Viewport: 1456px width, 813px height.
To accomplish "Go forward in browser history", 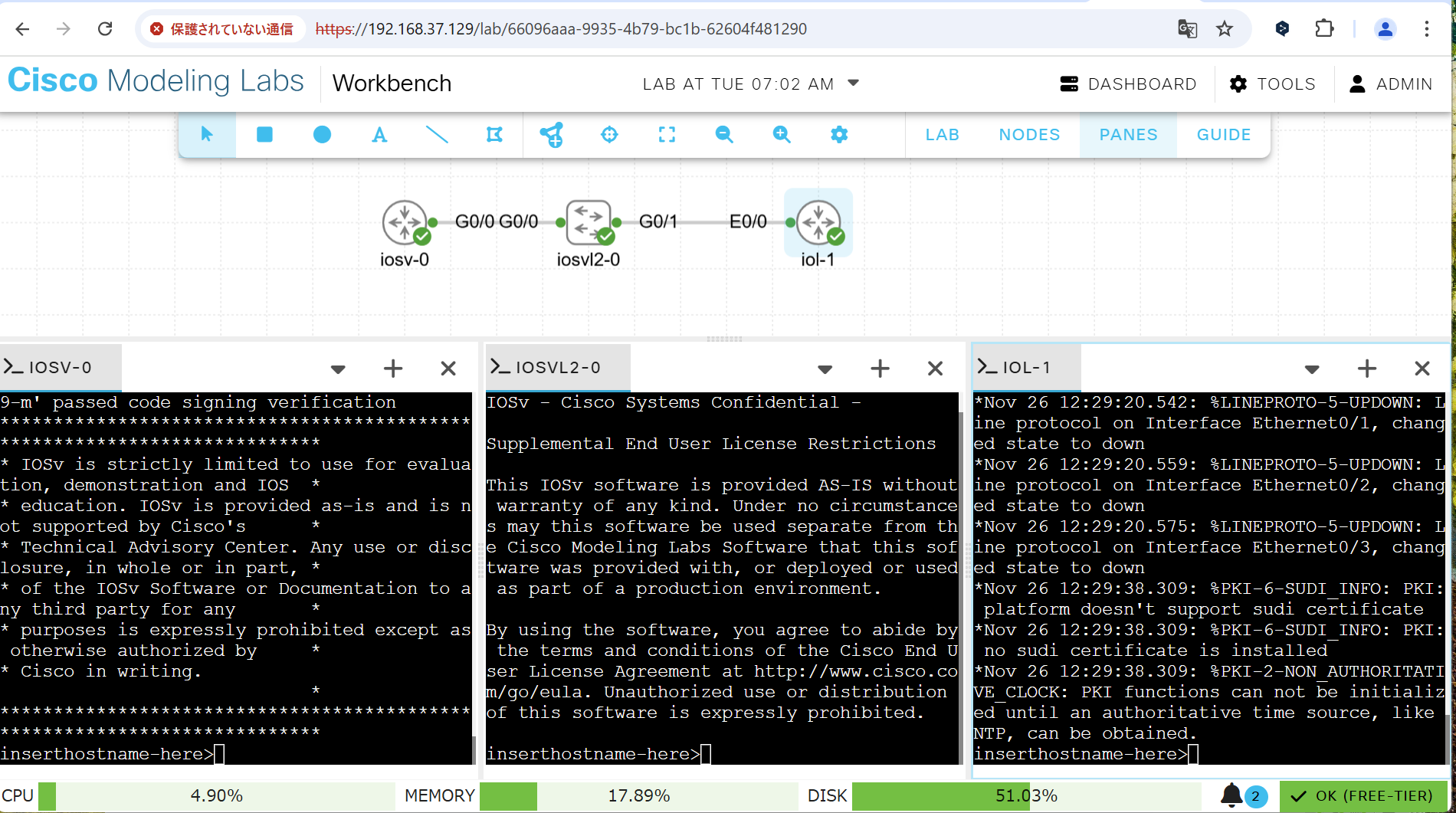I will coord(64,29).
